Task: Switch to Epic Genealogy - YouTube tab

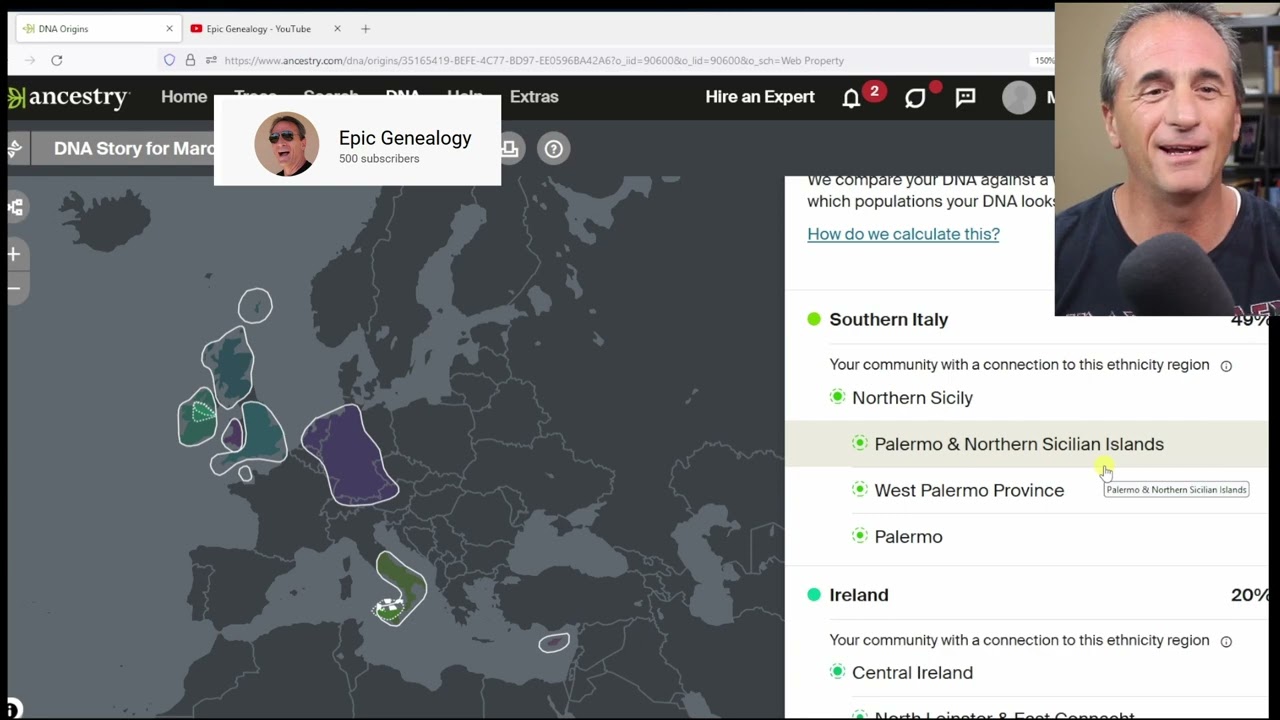Action: pos(266,29)
